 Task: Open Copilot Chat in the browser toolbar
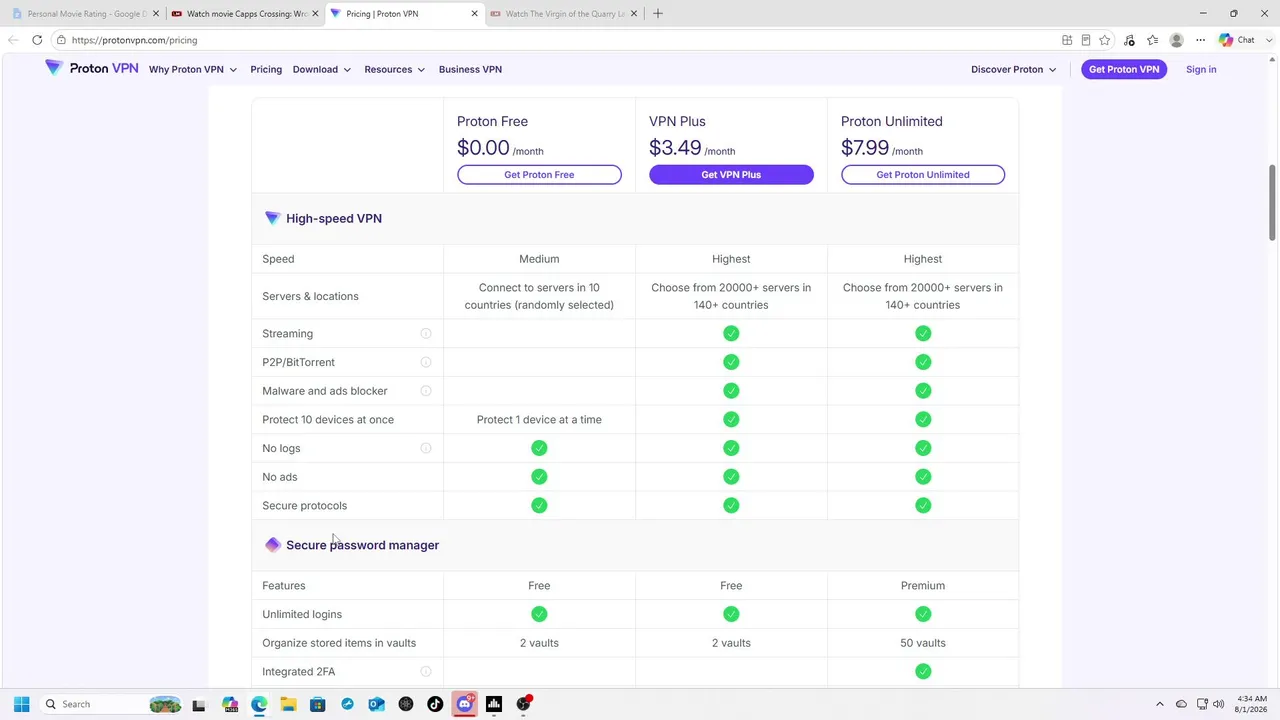click(x=1237, y=40)
